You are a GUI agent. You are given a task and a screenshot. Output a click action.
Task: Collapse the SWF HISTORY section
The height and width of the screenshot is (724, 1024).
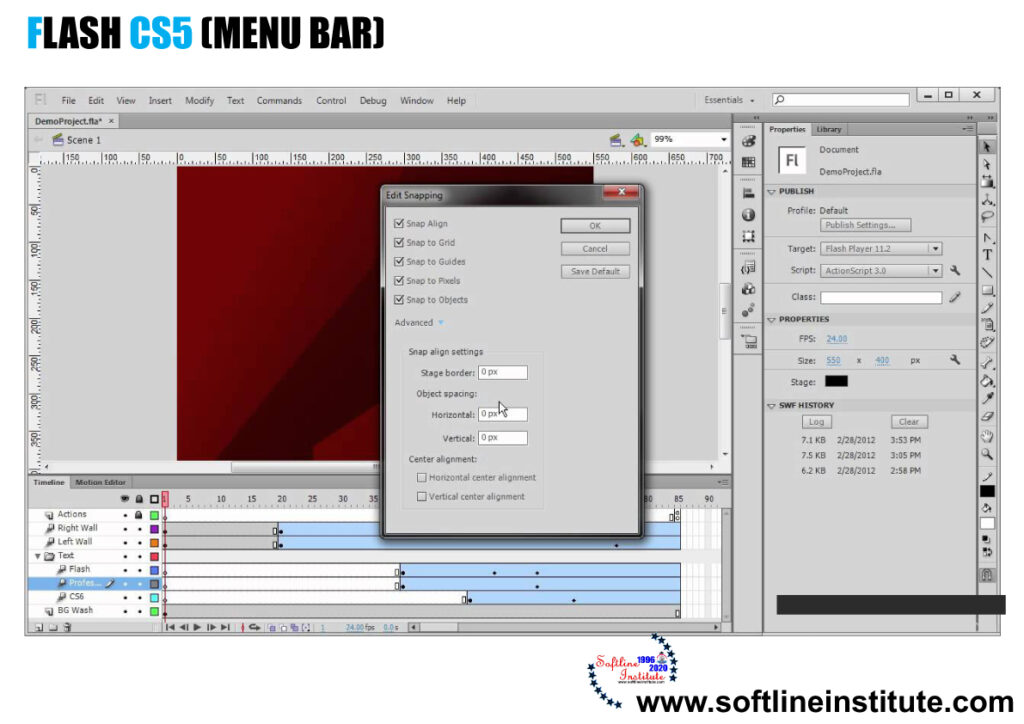[x=771, y=405]
